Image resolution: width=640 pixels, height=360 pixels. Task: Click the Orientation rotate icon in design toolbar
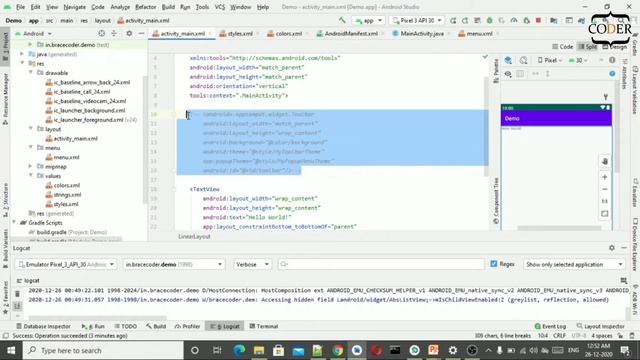523,60
